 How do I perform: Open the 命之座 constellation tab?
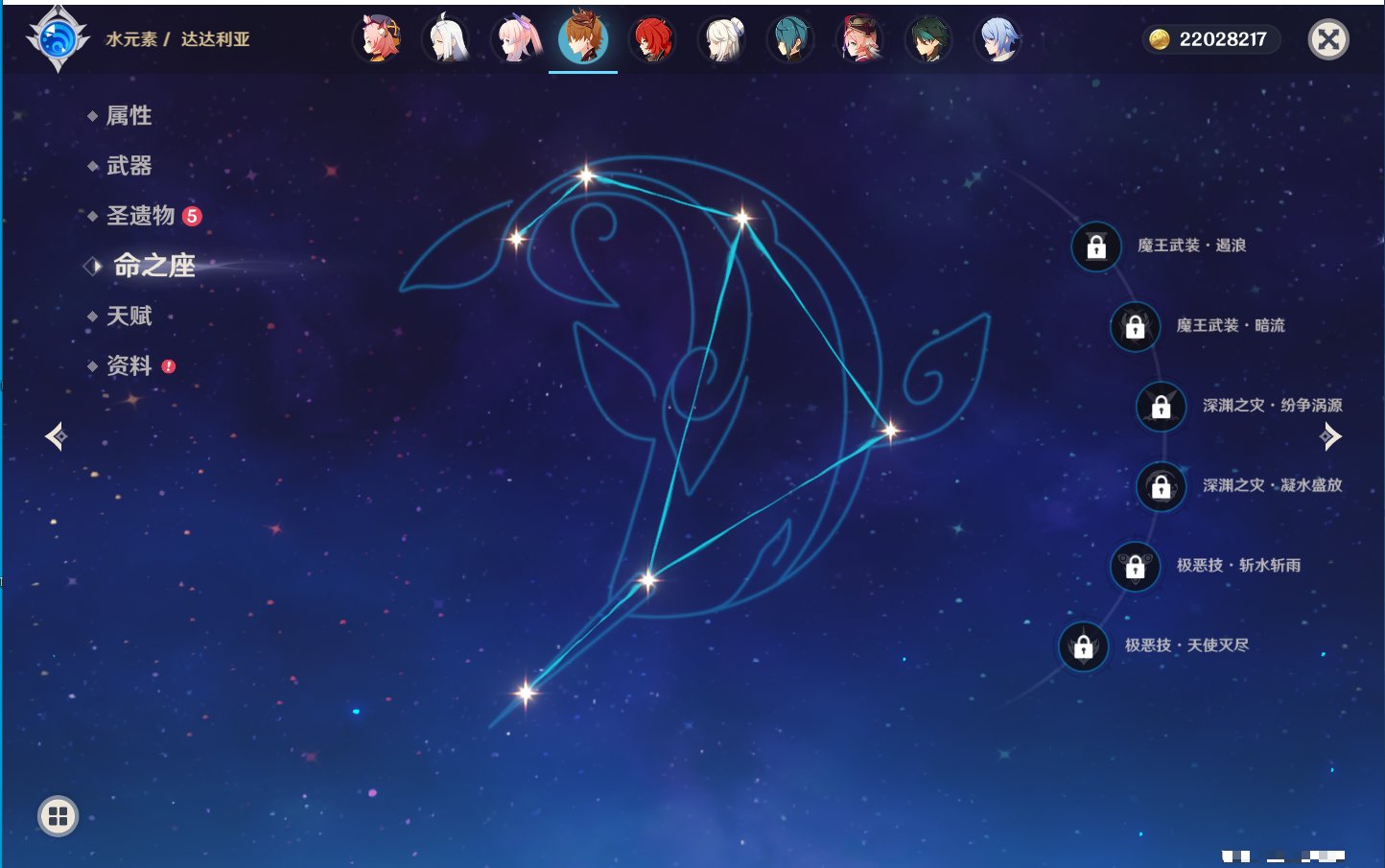[x=153, y=266]
